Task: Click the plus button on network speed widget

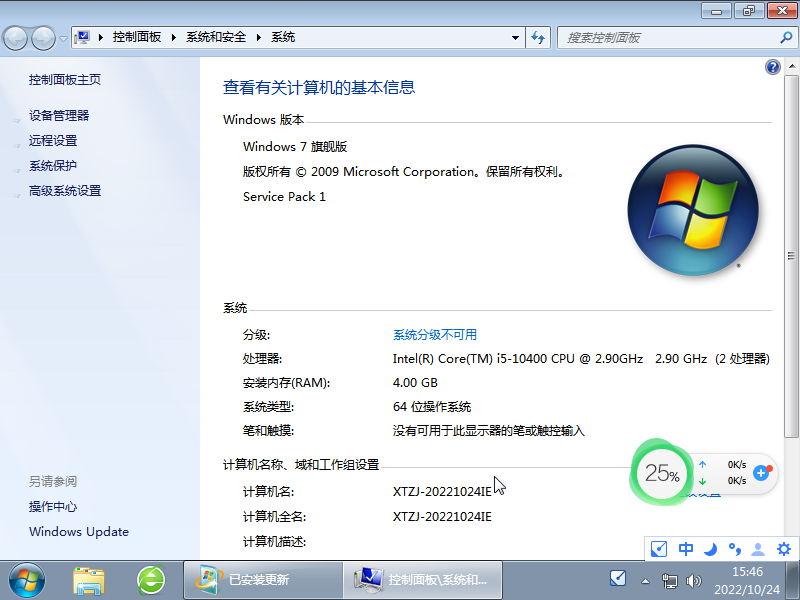Action: (761, 472)
